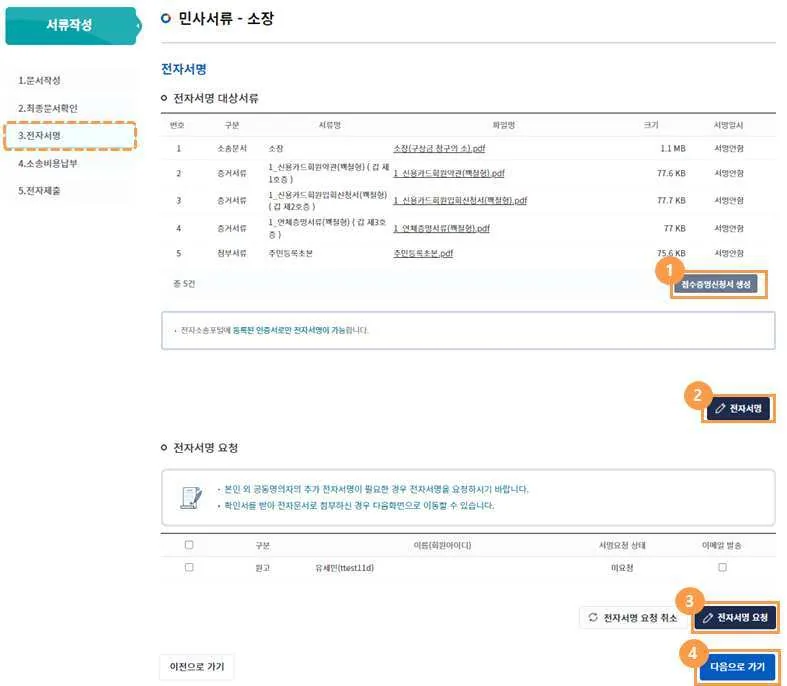Open step 2.최종문서확인 in sidebar

[x=48, y=108]
